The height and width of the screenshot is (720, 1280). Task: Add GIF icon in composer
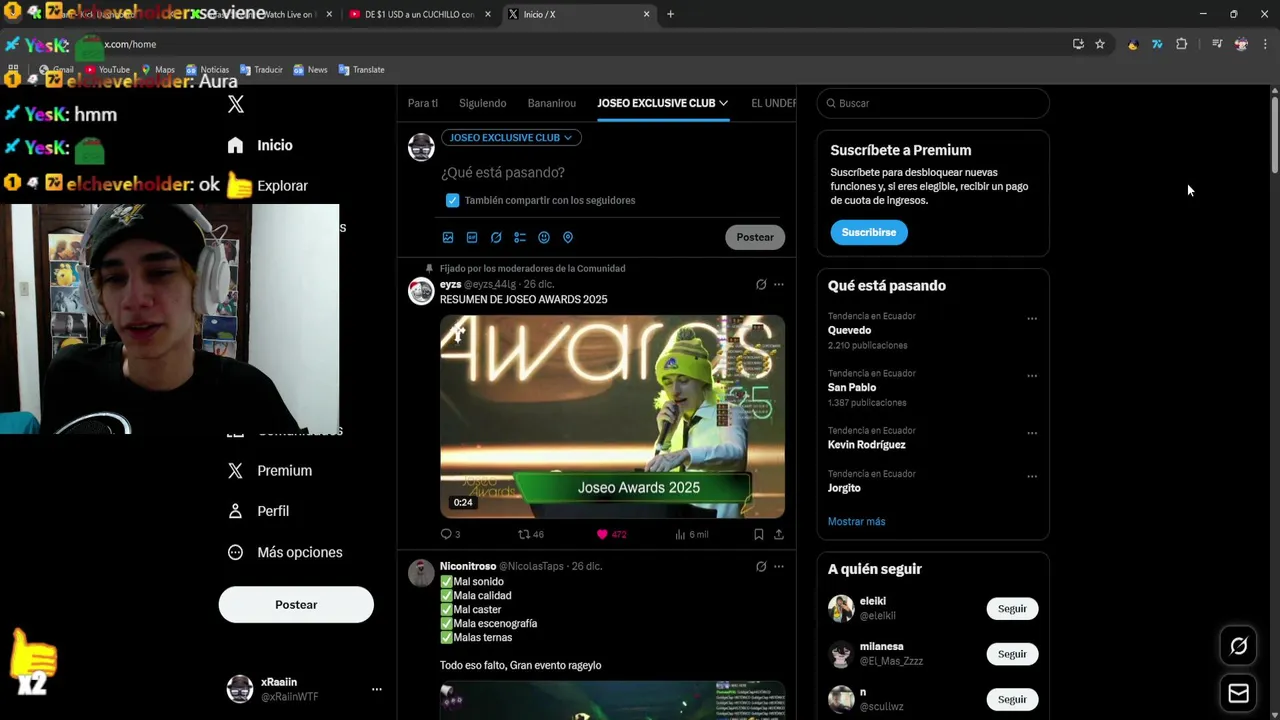pyautogui.click(x=472, y=237)
